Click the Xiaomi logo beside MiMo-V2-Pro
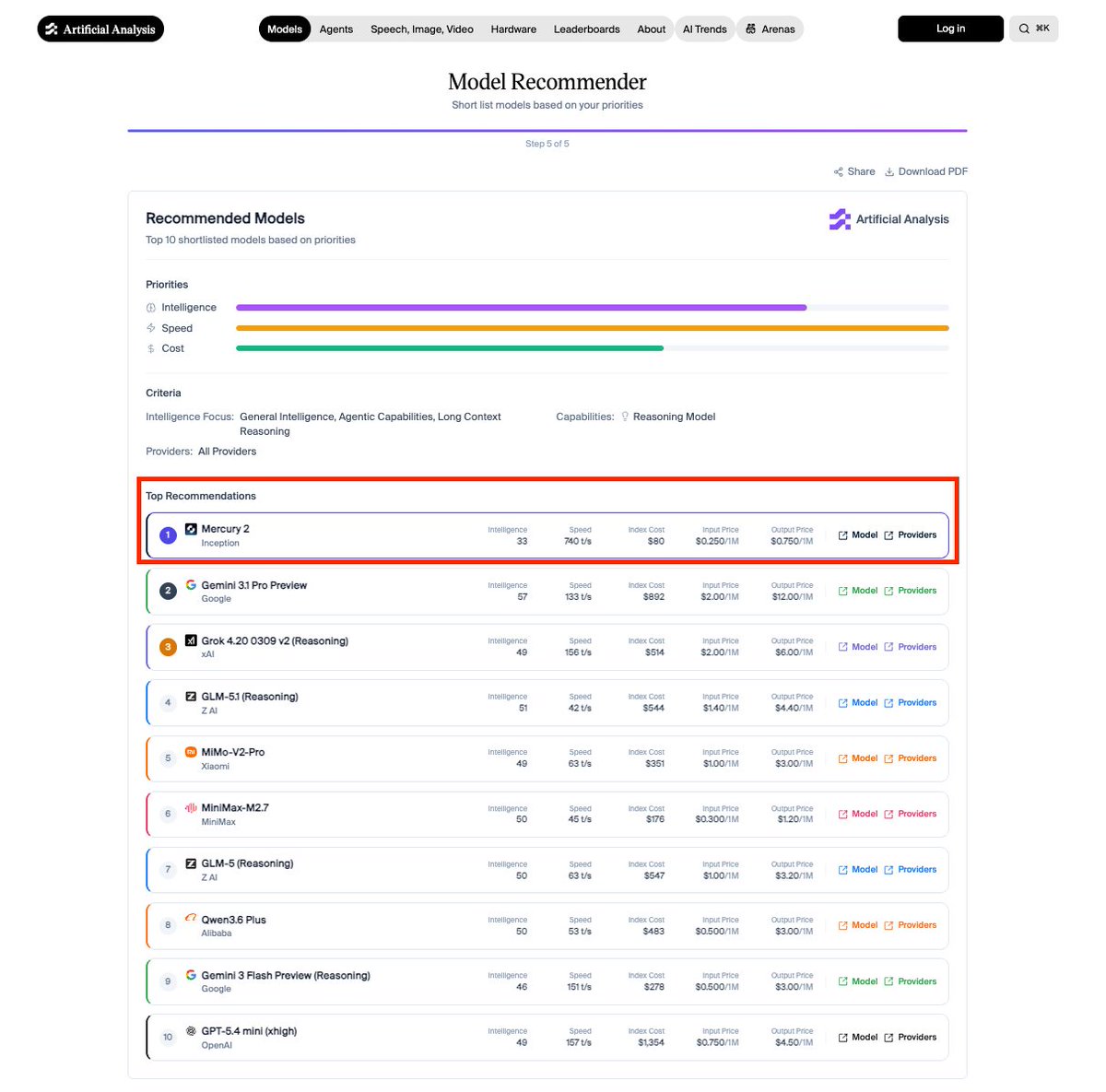1106x1092 pixels. pos(191,752)
